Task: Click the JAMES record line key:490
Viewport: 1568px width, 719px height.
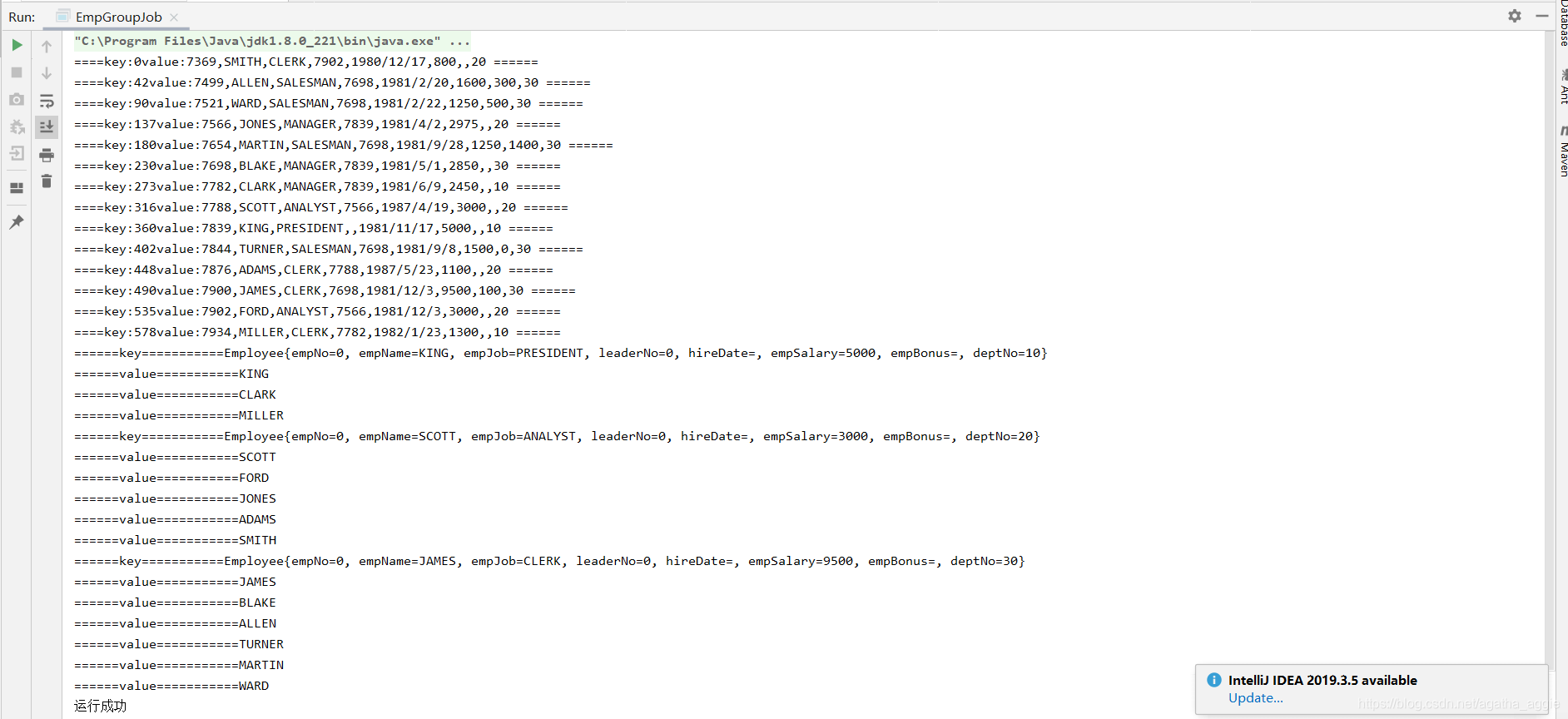Action: pyautogui.click(x=325, y=290)
